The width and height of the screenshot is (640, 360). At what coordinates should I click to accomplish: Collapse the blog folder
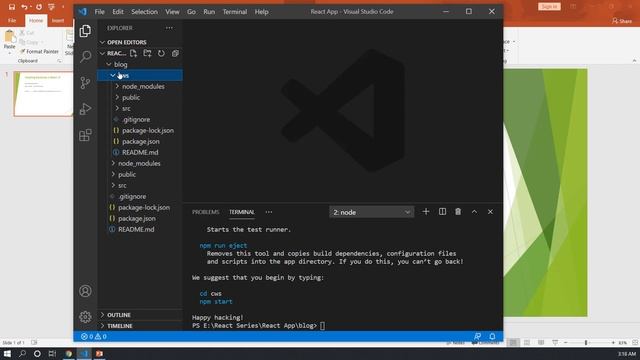(x=109, y=64)
